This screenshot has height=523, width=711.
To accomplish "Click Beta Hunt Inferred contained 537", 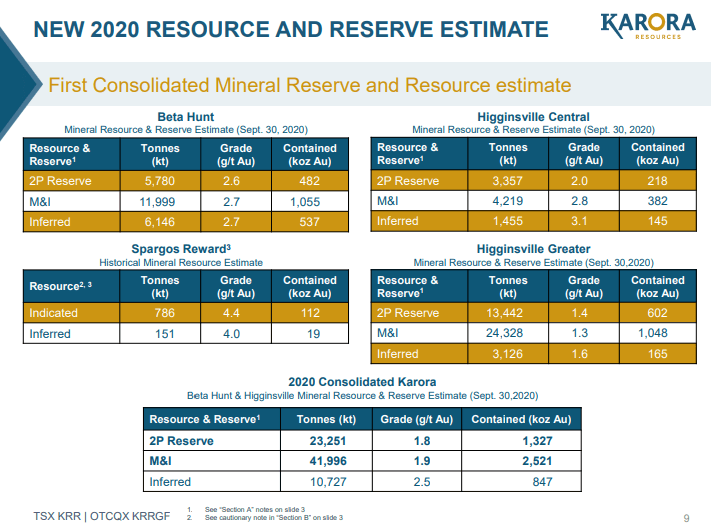I will (310, 222).
